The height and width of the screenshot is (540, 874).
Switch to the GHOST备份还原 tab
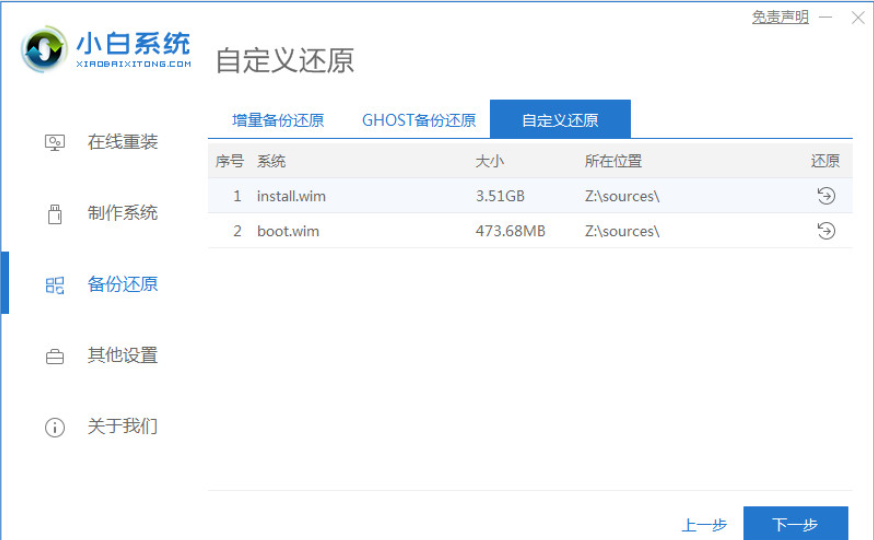tap(418, 120)
